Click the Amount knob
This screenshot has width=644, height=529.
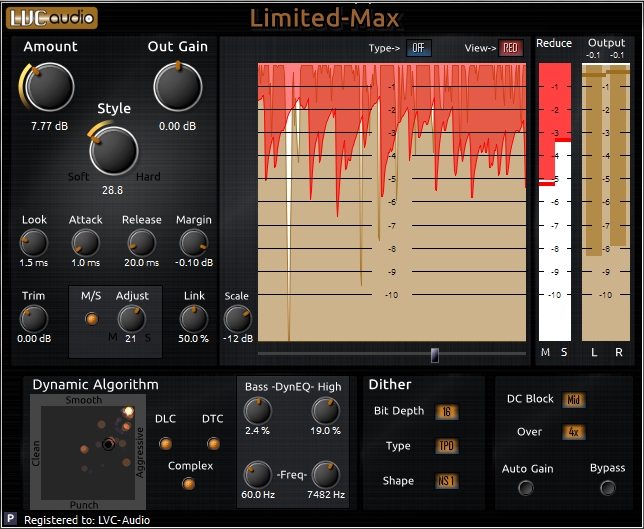[50, 88]
